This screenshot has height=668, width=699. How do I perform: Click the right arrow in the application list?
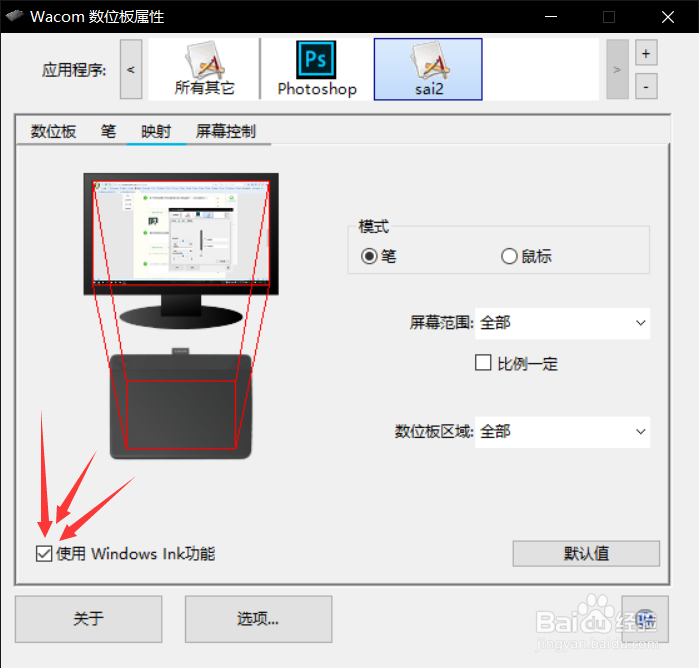pos(617,69)
